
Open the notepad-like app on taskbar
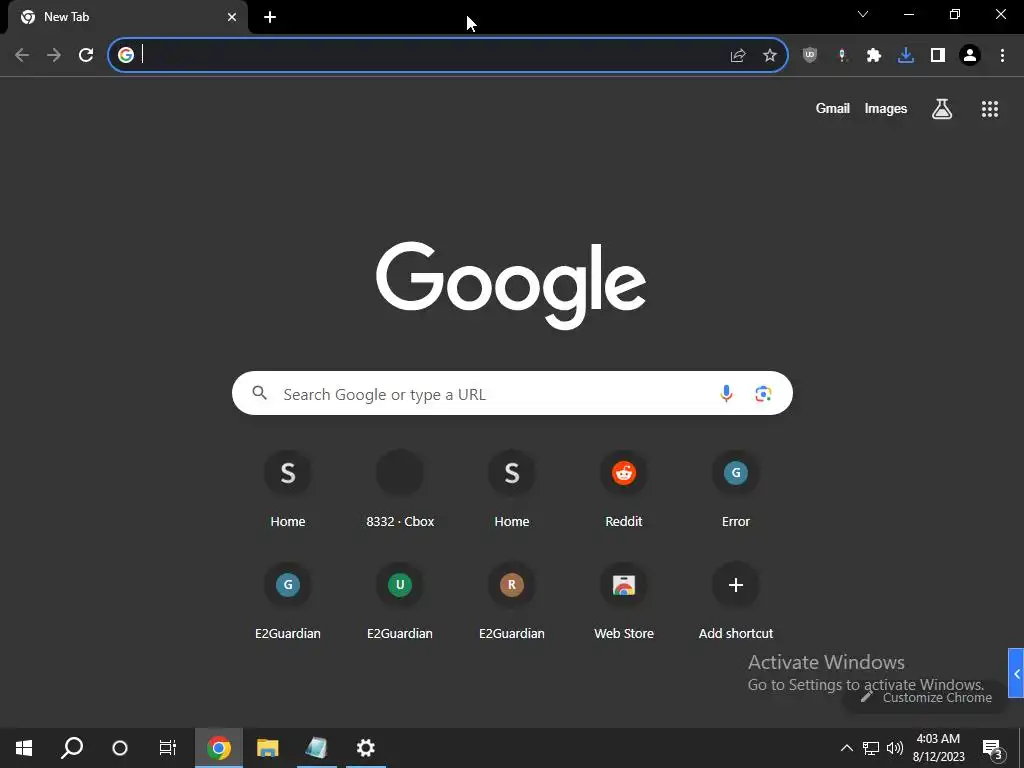point(317,748)
